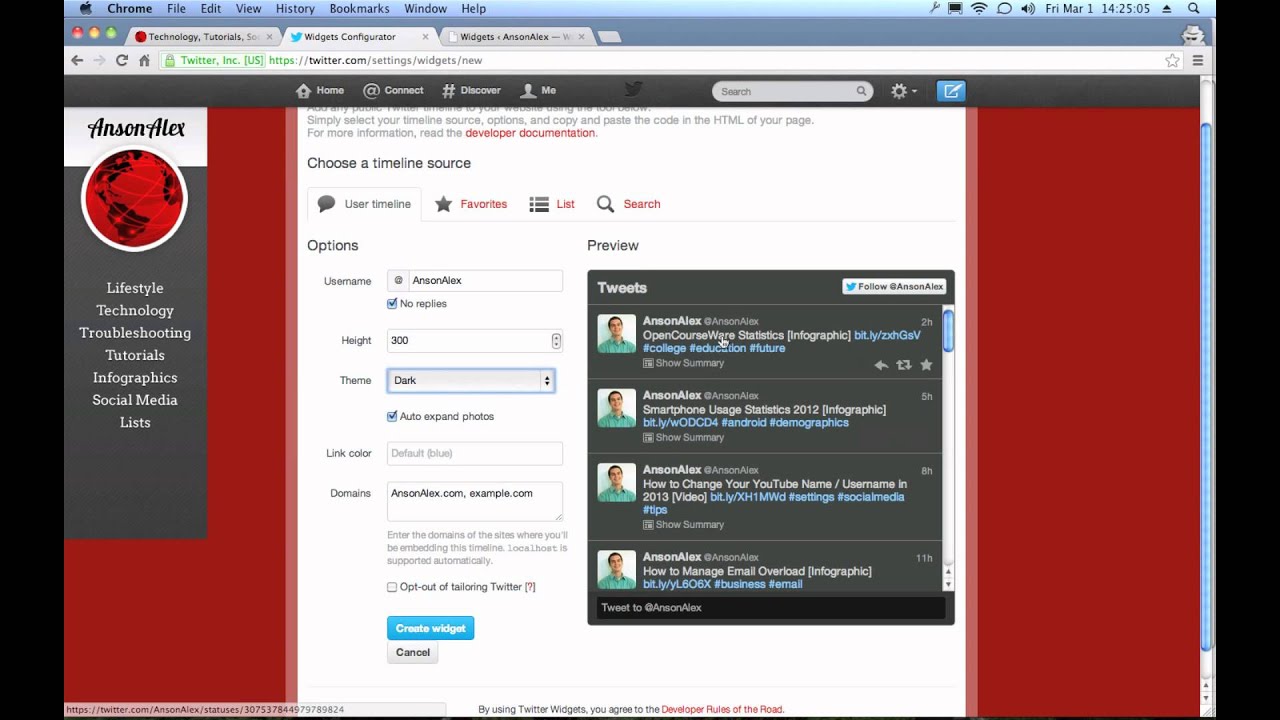The height and width of the screenshot is (720, 1280).
Task: Open developer documentation link
Action: tap(530, 133)
